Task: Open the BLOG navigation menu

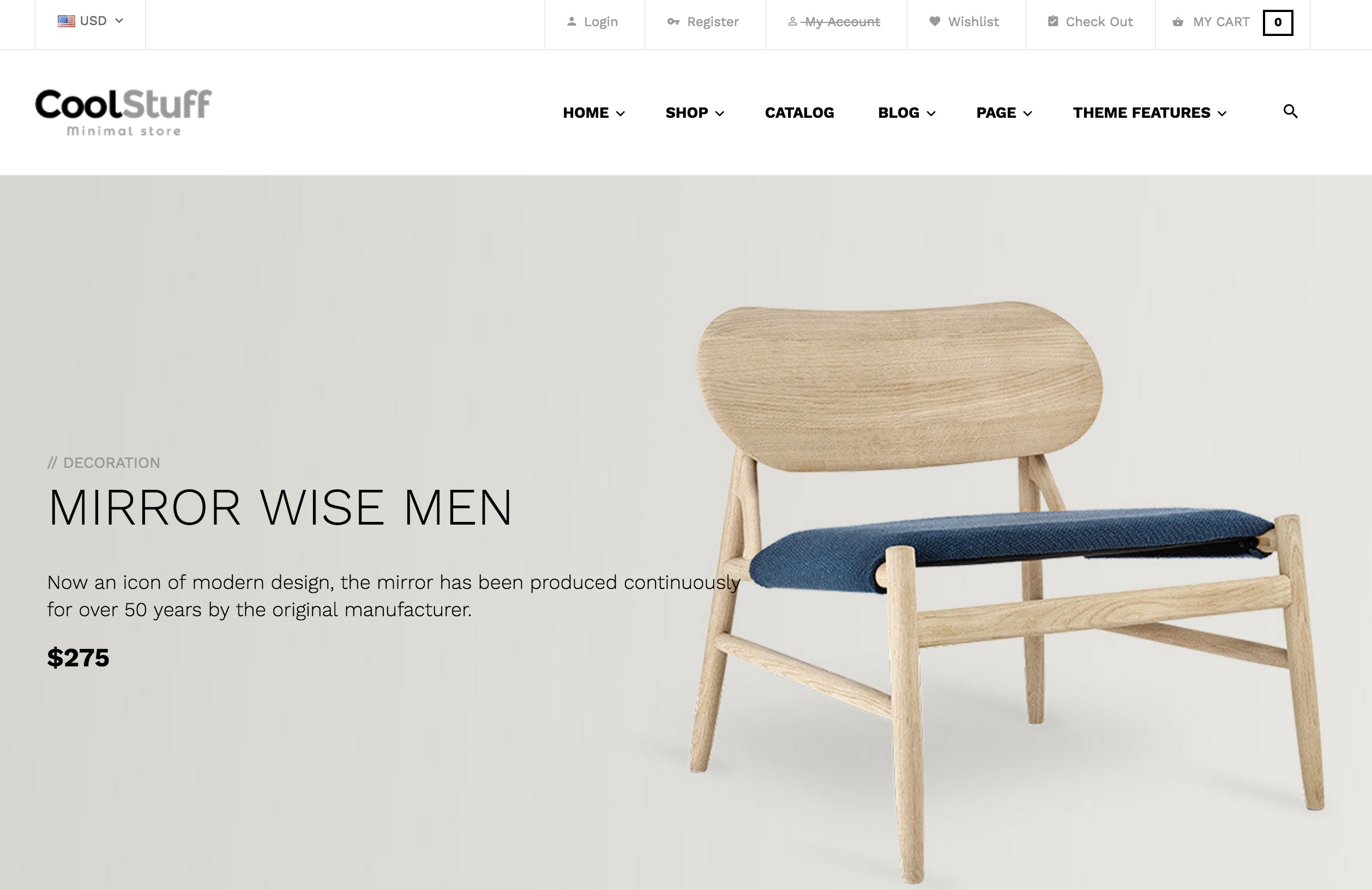Action: point(906,112)
